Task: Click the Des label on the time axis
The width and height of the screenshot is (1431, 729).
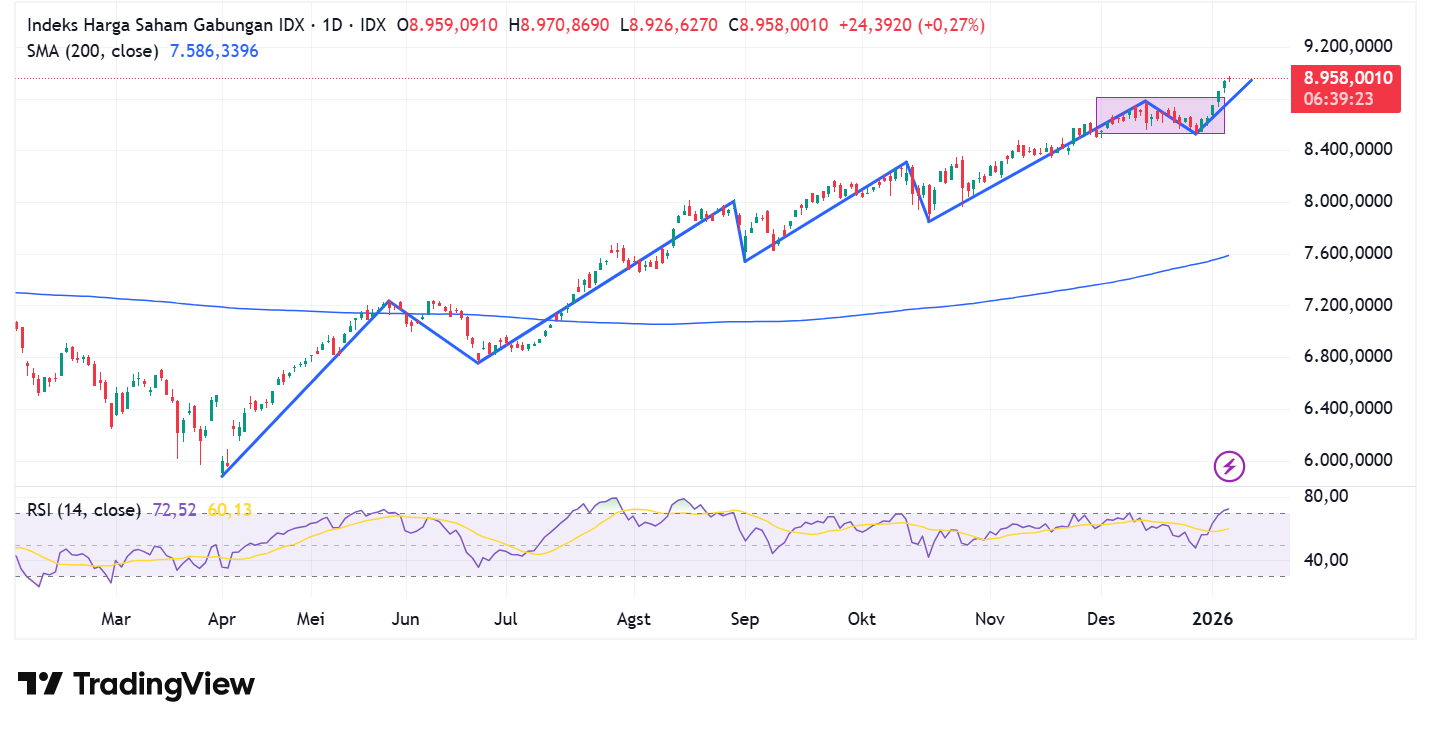Action: (x=1101, y=619)
